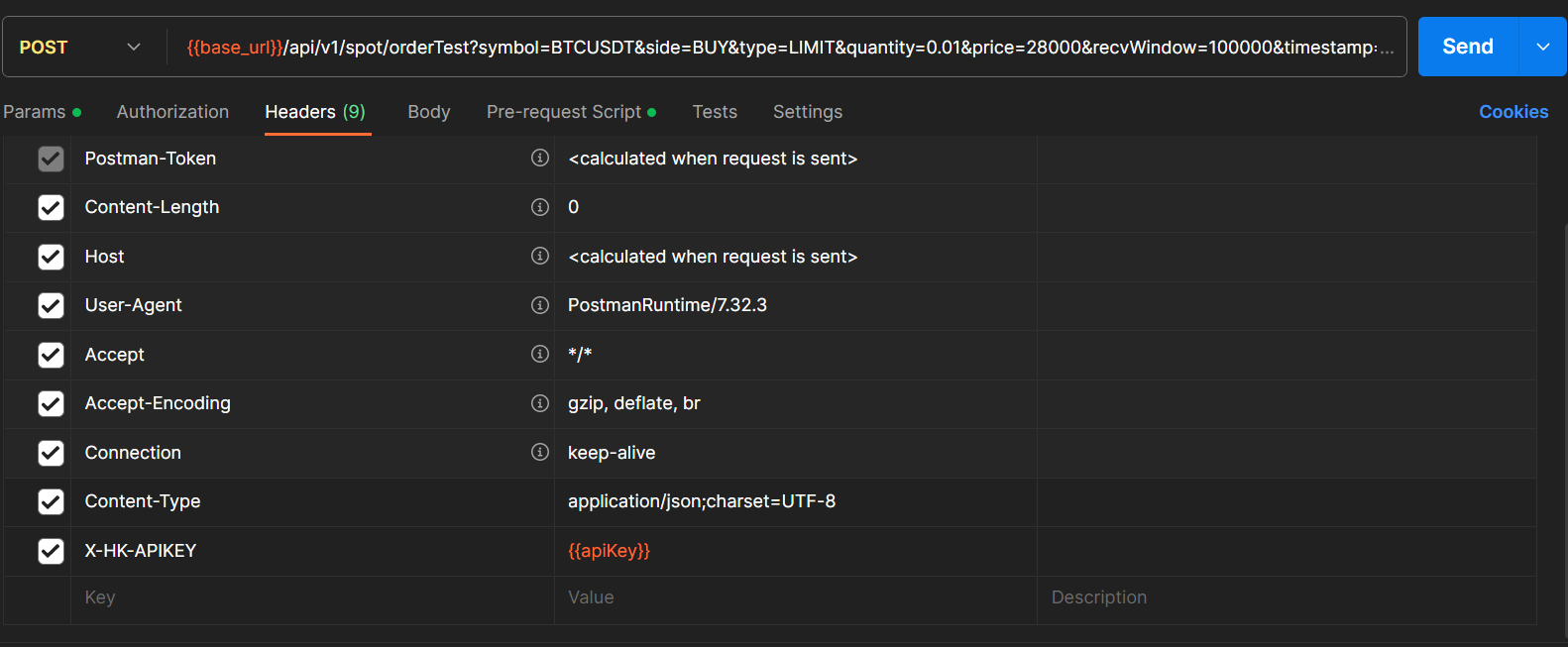The height and width of the screenshot is (647, 1568).
Task: Uncheck the User-Agent header checkbox
Action: tap(51, 305)
